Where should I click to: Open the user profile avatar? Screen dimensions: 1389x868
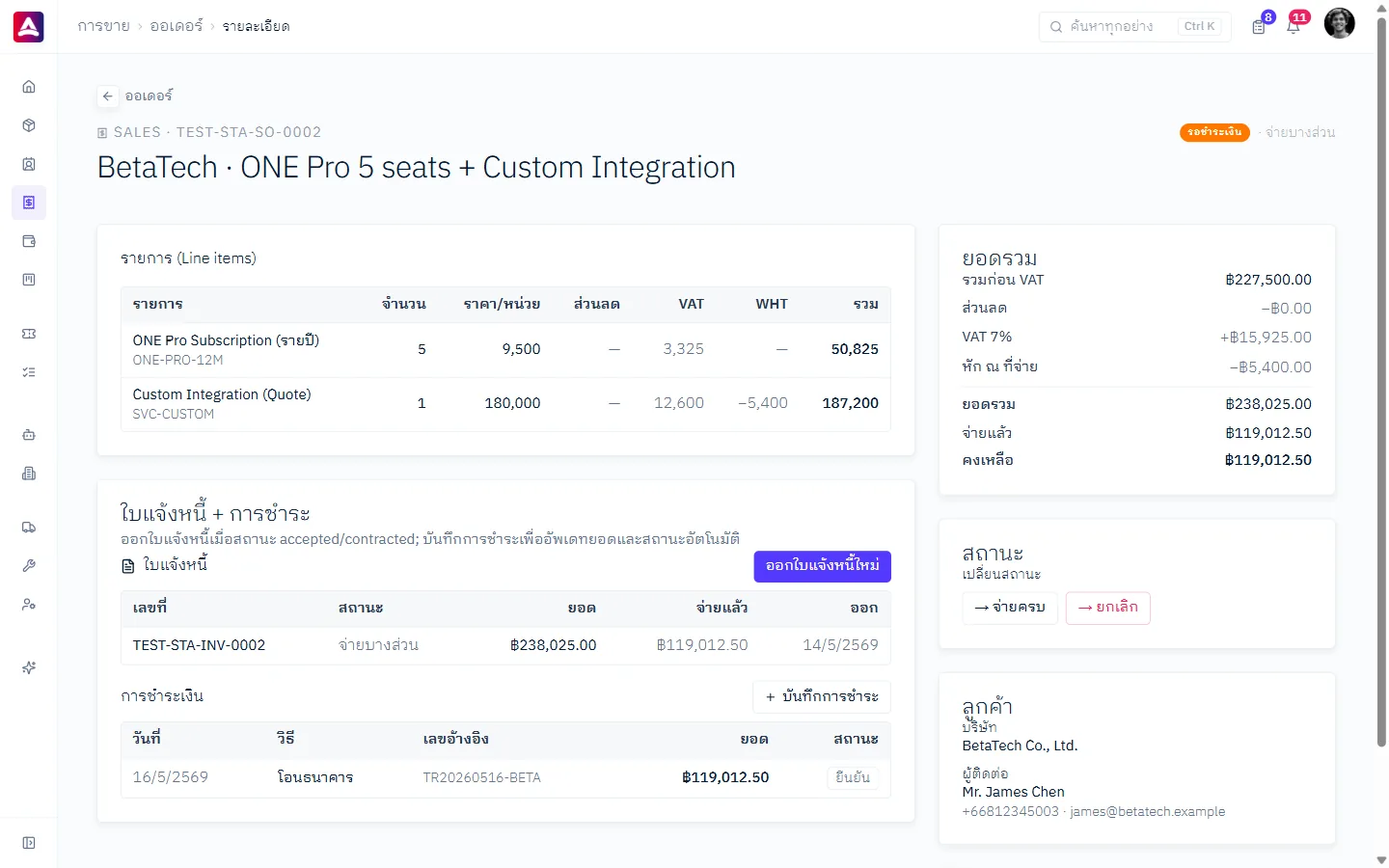(x=1339, y=23)
